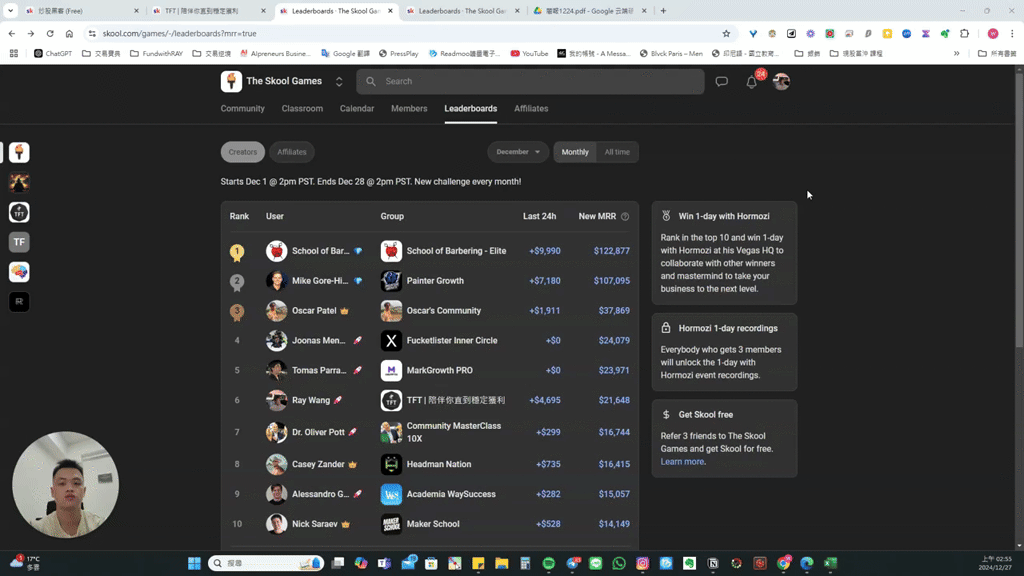Open the Chrome menu three dots

[x=1012, y=33]
